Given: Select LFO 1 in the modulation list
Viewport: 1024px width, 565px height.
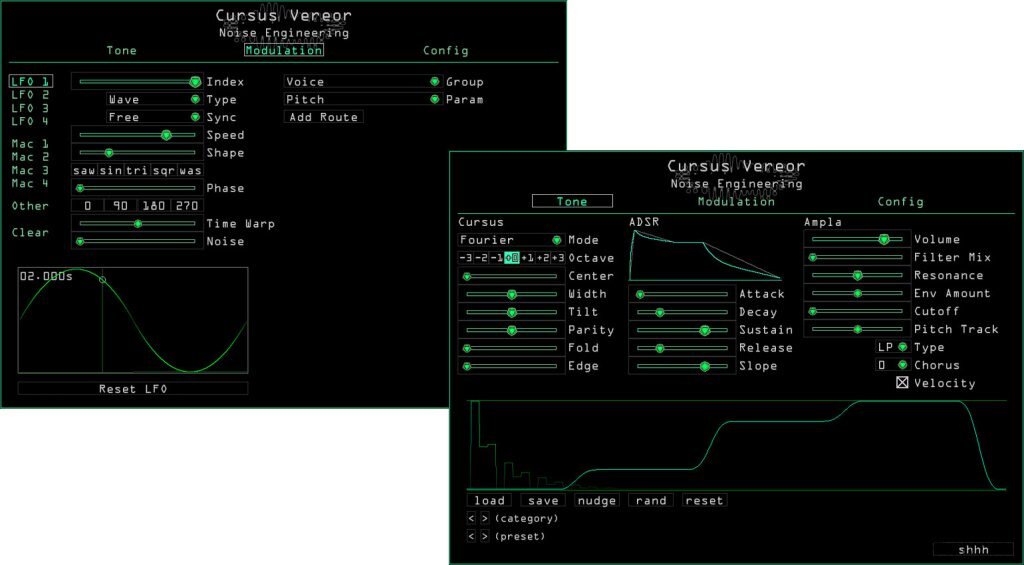Looking at the screenshot, I should click(x=30, y=82).
